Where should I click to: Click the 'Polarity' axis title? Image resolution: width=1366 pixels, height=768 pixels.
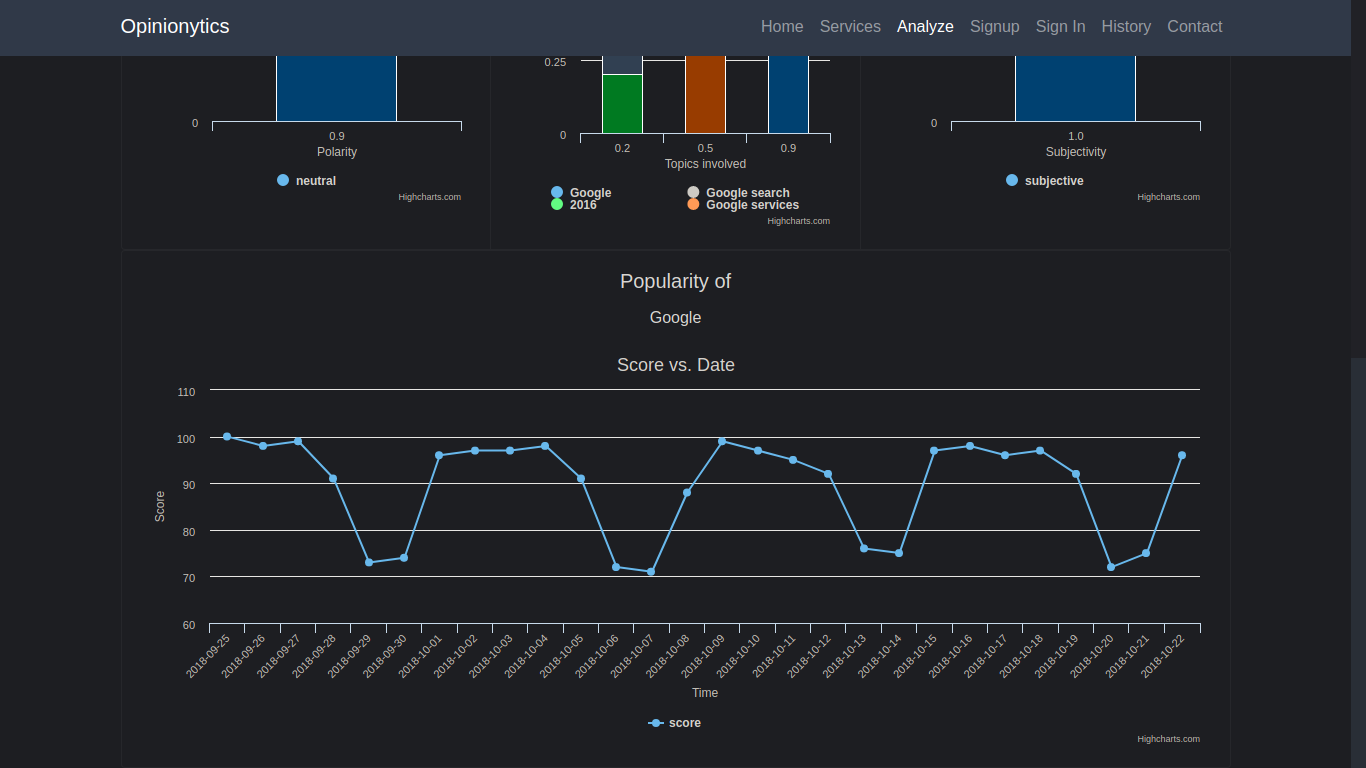pos(337,152)
